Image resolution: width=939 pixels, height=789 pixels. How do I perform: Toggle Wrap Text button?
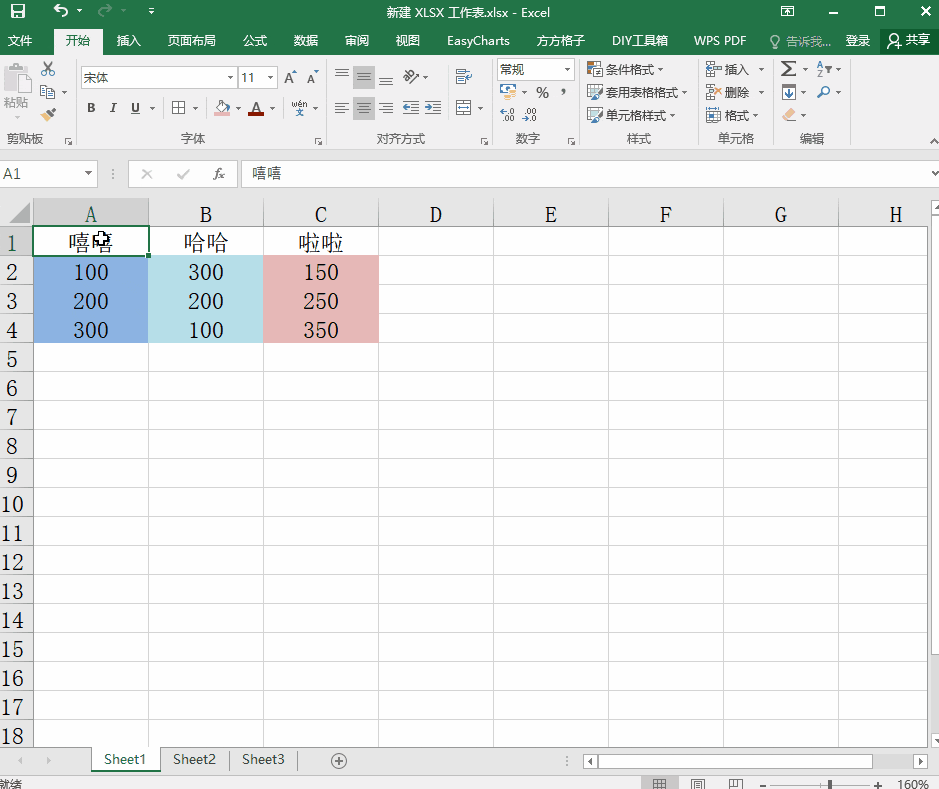pyautogui.click(x=464, y=77)
